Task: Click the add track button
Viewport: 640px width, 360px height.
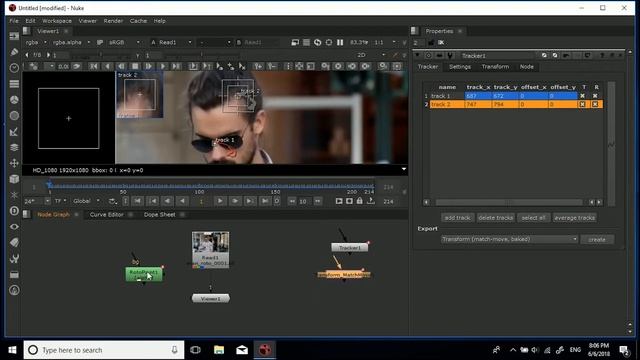Action: click(457, 218)
